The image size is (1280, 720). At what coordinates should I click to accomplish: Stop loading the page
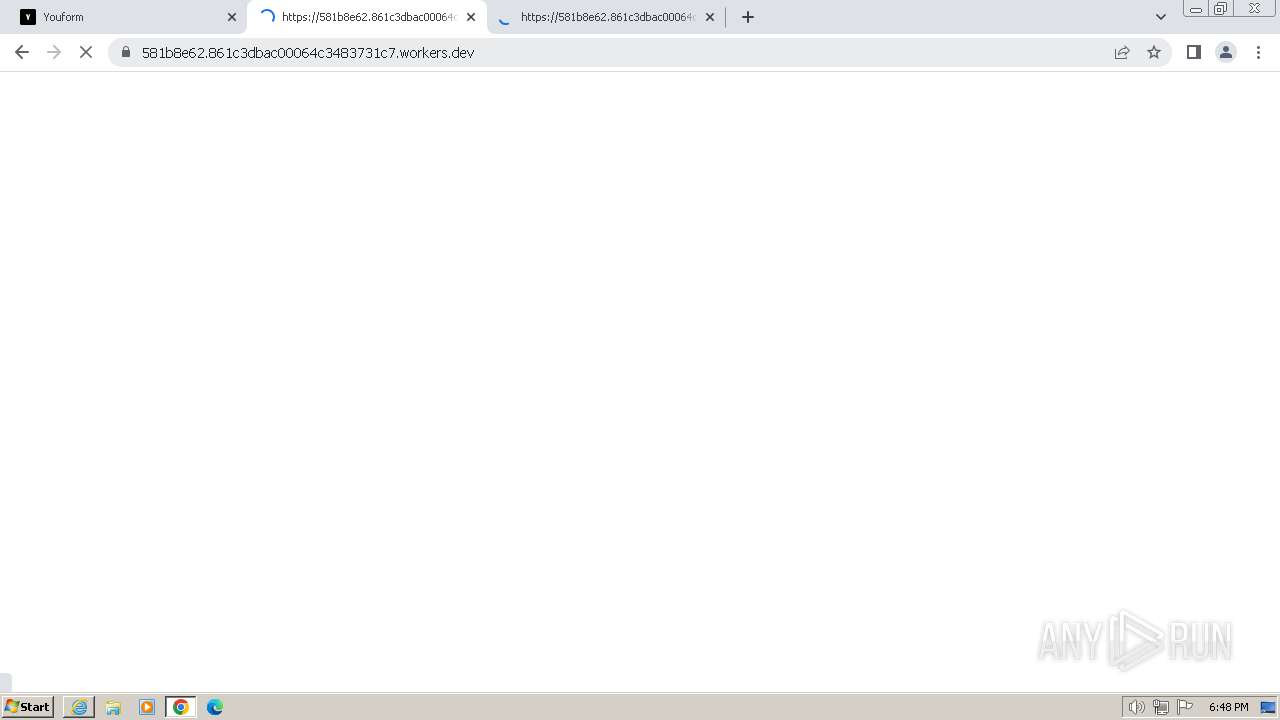(x=86, y=52)
